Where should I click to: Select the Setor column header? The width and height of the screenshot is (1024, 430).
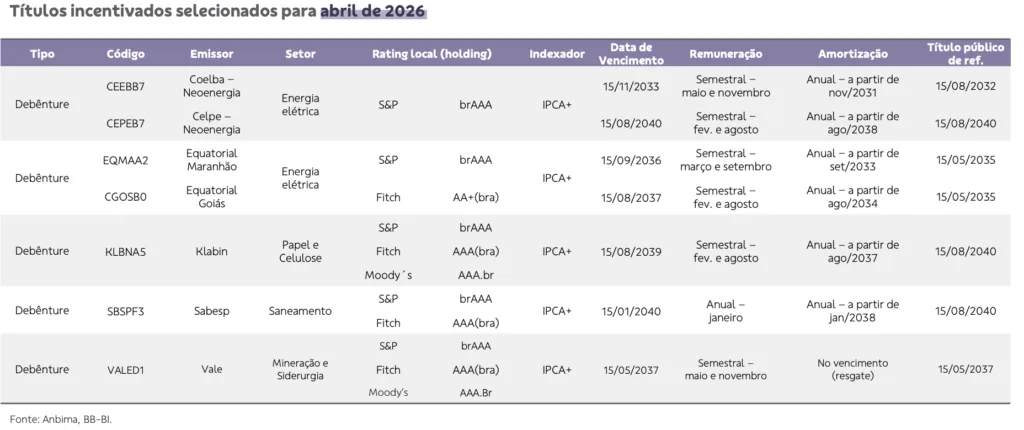pos(300,53)
